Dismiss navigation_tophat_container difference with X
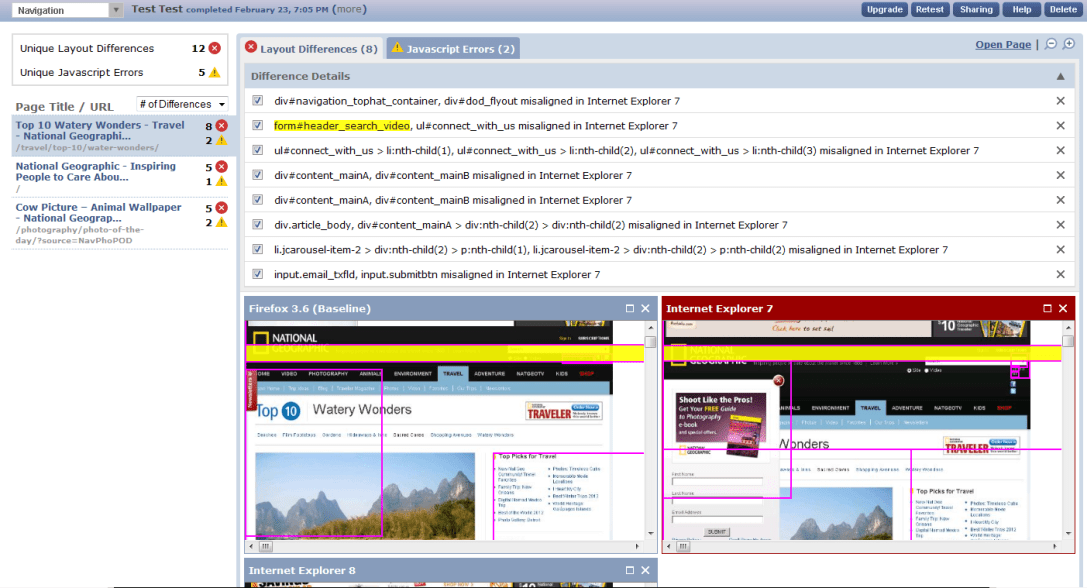 click(x=1060, y=101)
